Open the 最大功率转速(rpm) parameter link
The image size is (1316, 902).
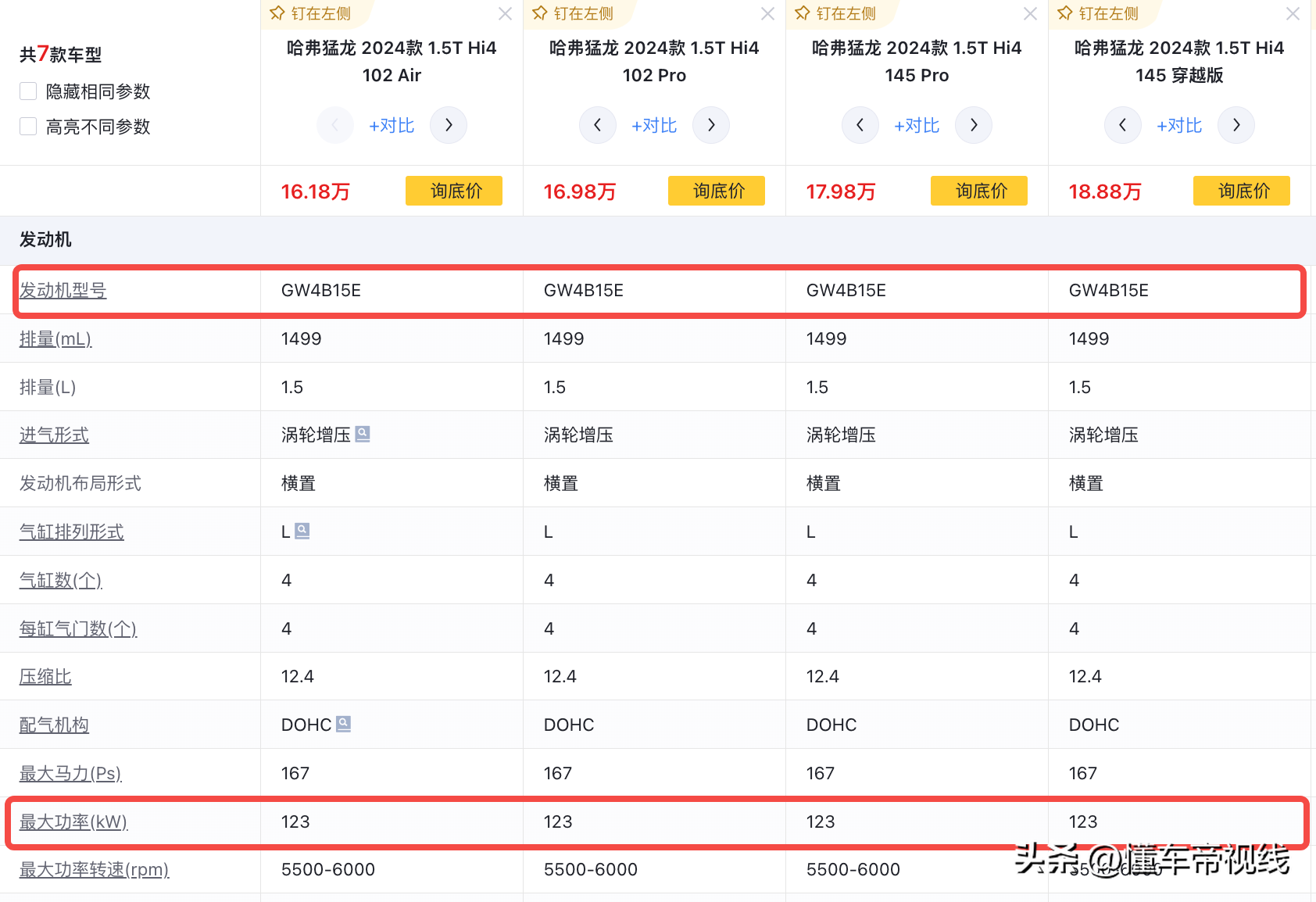coord(95,870)
